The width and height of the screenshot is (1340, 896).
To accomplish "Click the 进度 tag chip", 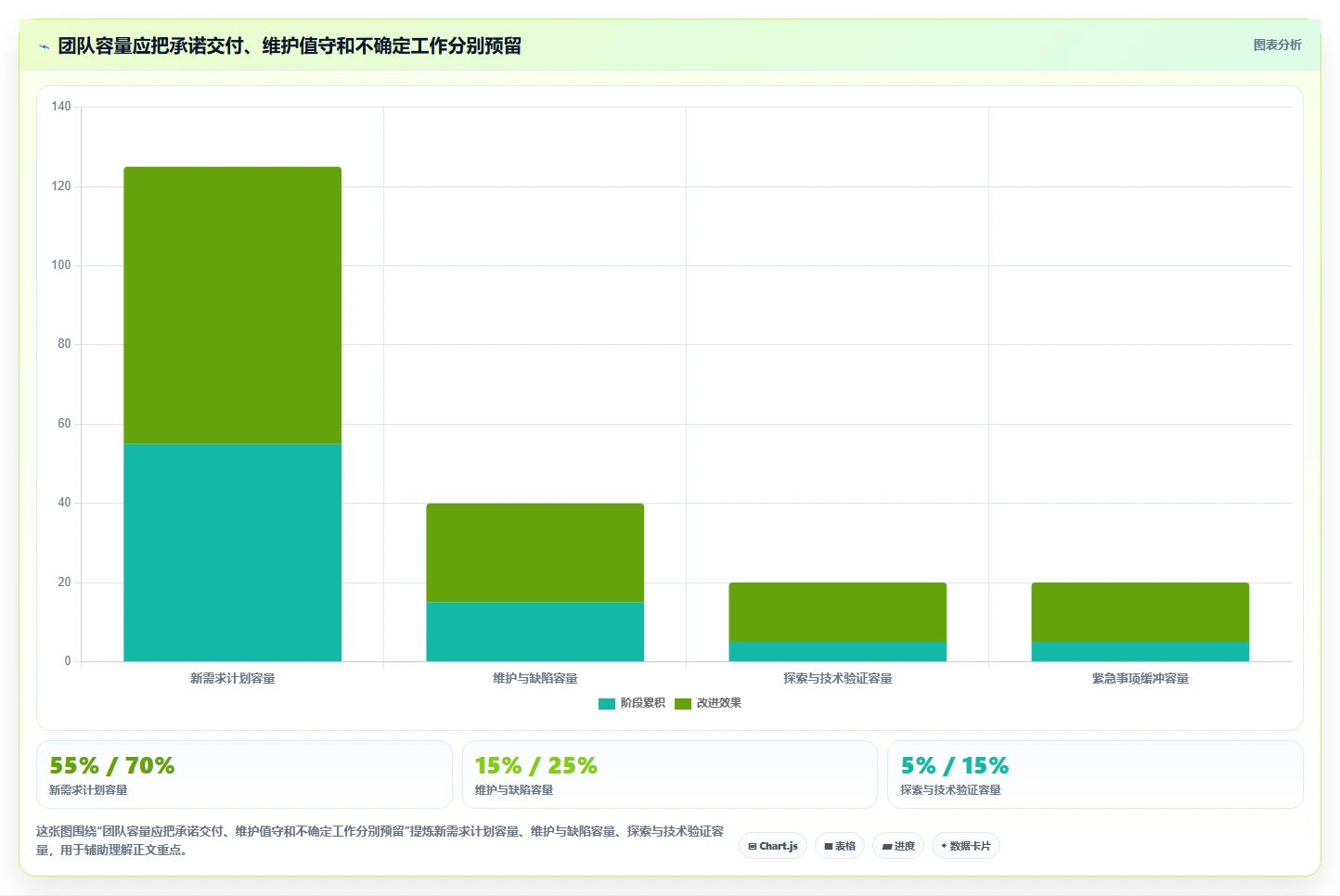I will pyautogui.click(x=898, y=846).
